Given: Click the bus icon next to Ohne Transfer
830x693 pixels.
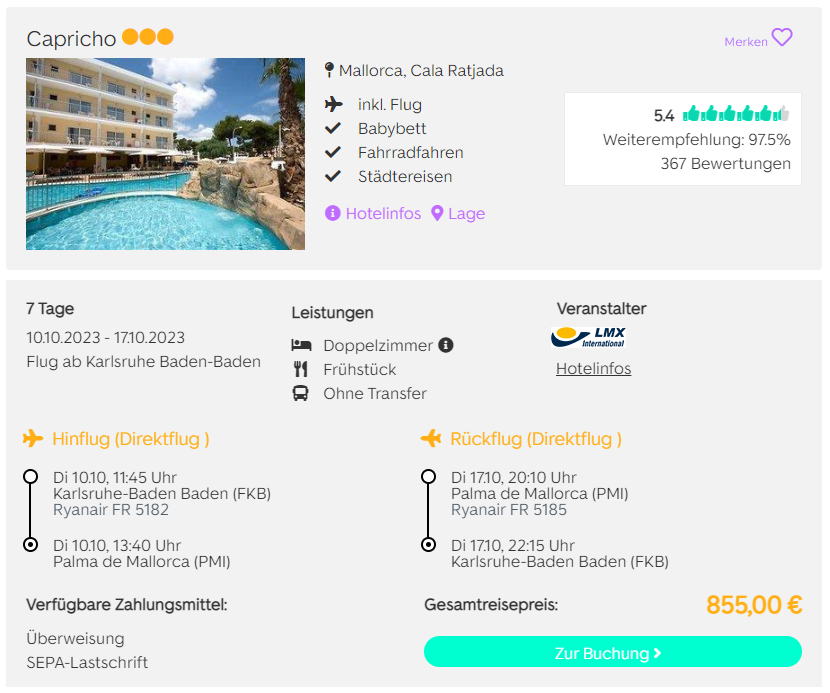Looking at the screenshot, I should click(301, 393).
